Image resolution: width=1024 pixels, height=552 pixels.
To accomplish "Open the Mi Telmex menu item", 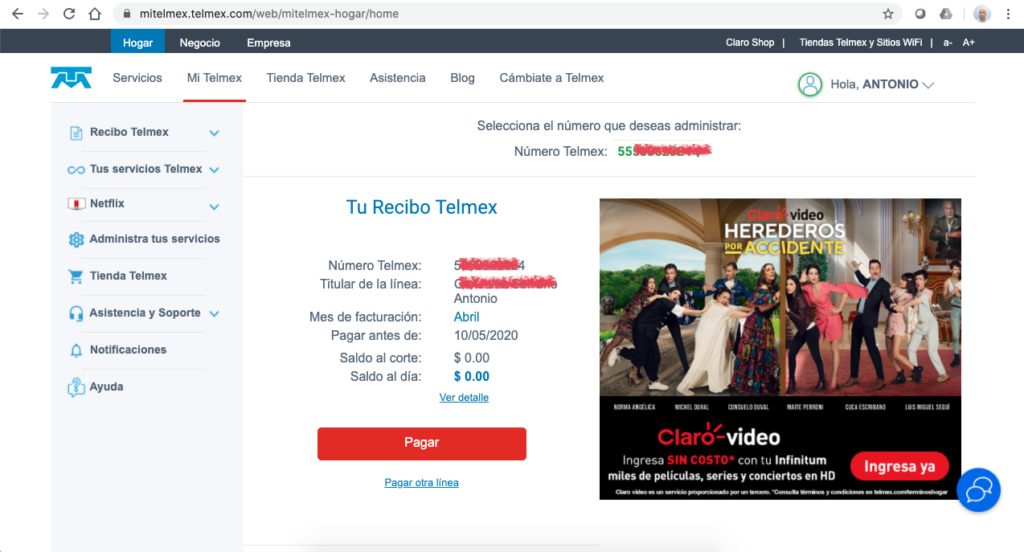I will point(214,78).
